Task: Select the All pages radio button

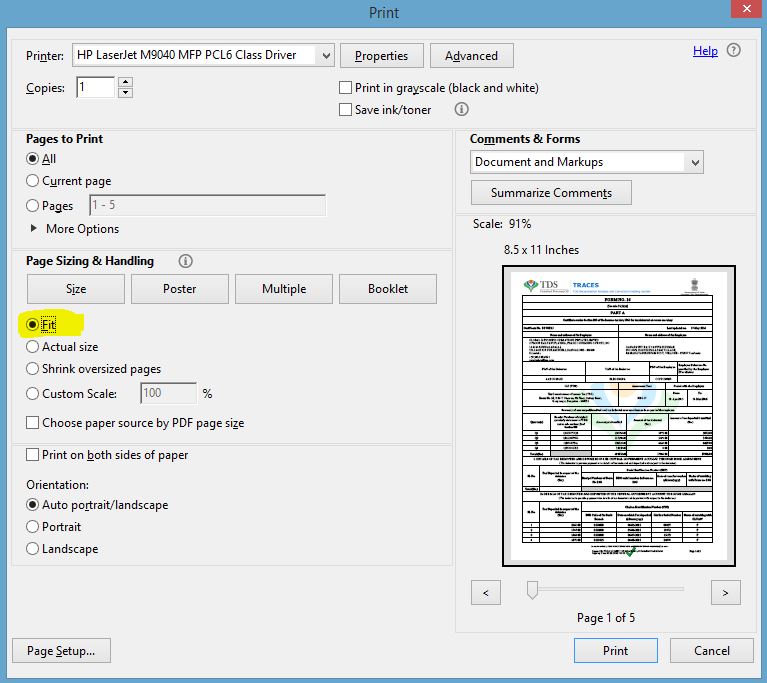Action: click(x=32, y=159)
